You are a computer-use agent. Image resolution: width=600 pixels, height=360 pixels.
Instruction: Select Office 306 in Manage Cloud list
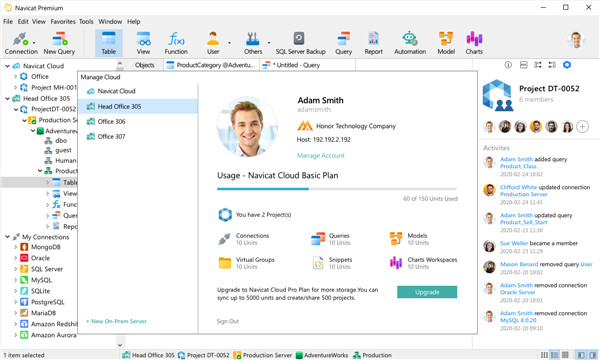point(138,121)
